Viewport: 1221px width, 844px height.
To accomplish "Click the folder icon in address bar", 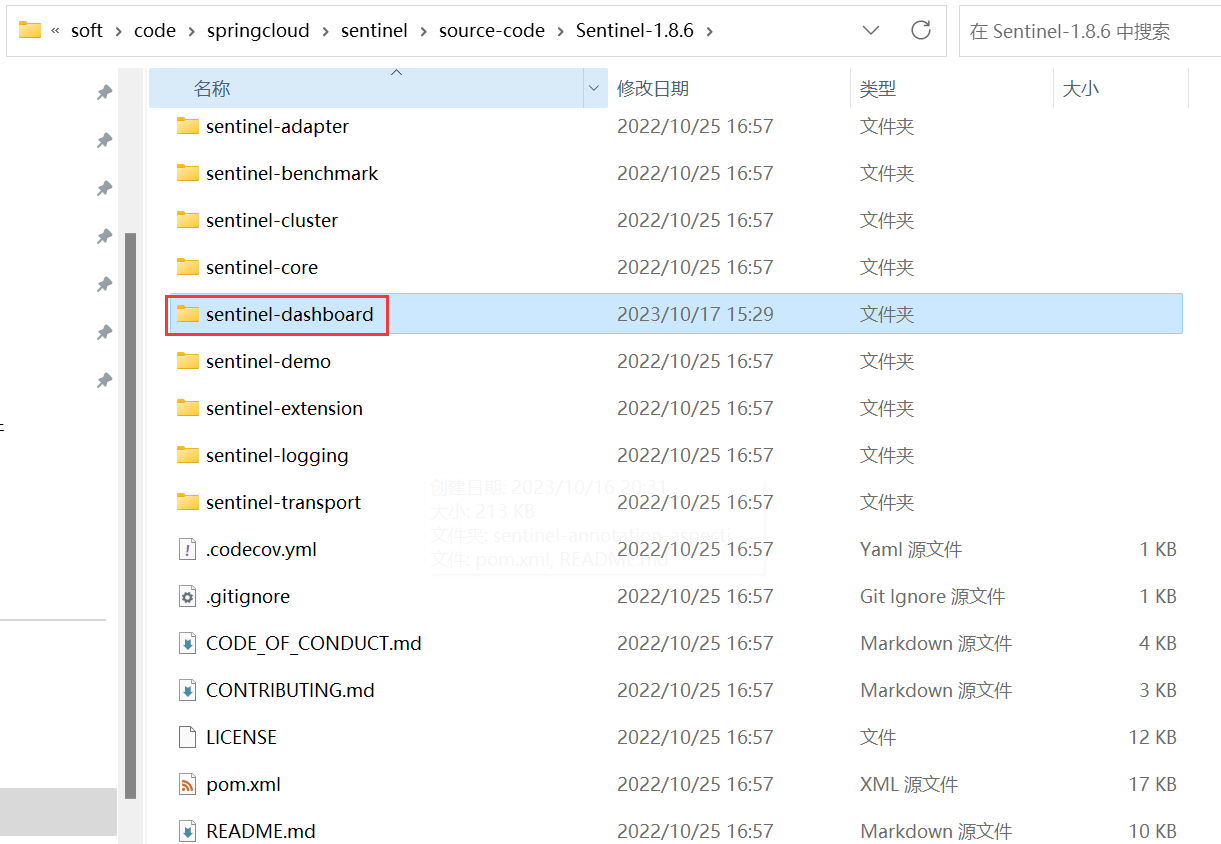I will tap(30, 30).
